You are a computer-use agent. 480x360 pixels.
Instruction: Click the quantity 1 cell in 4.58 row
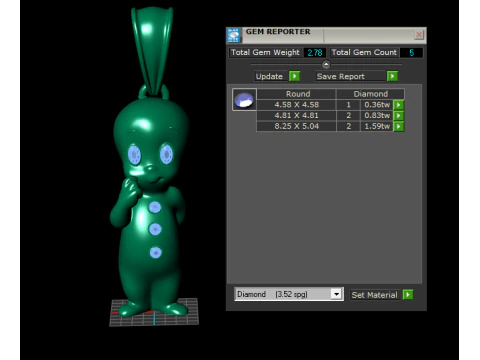(x=348, y=105)
